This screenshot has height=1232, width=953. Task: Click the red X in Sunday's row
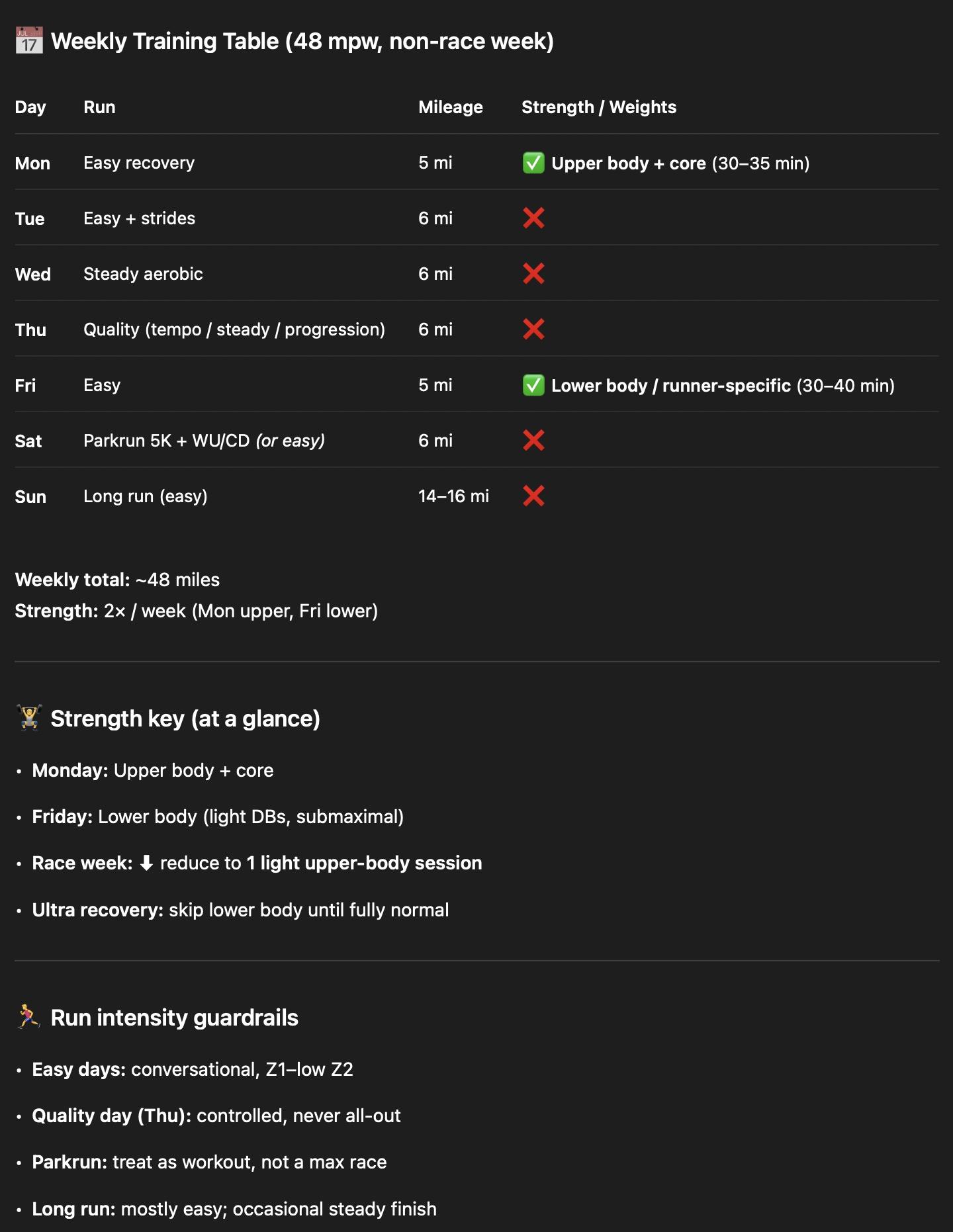tap(533, 496)
